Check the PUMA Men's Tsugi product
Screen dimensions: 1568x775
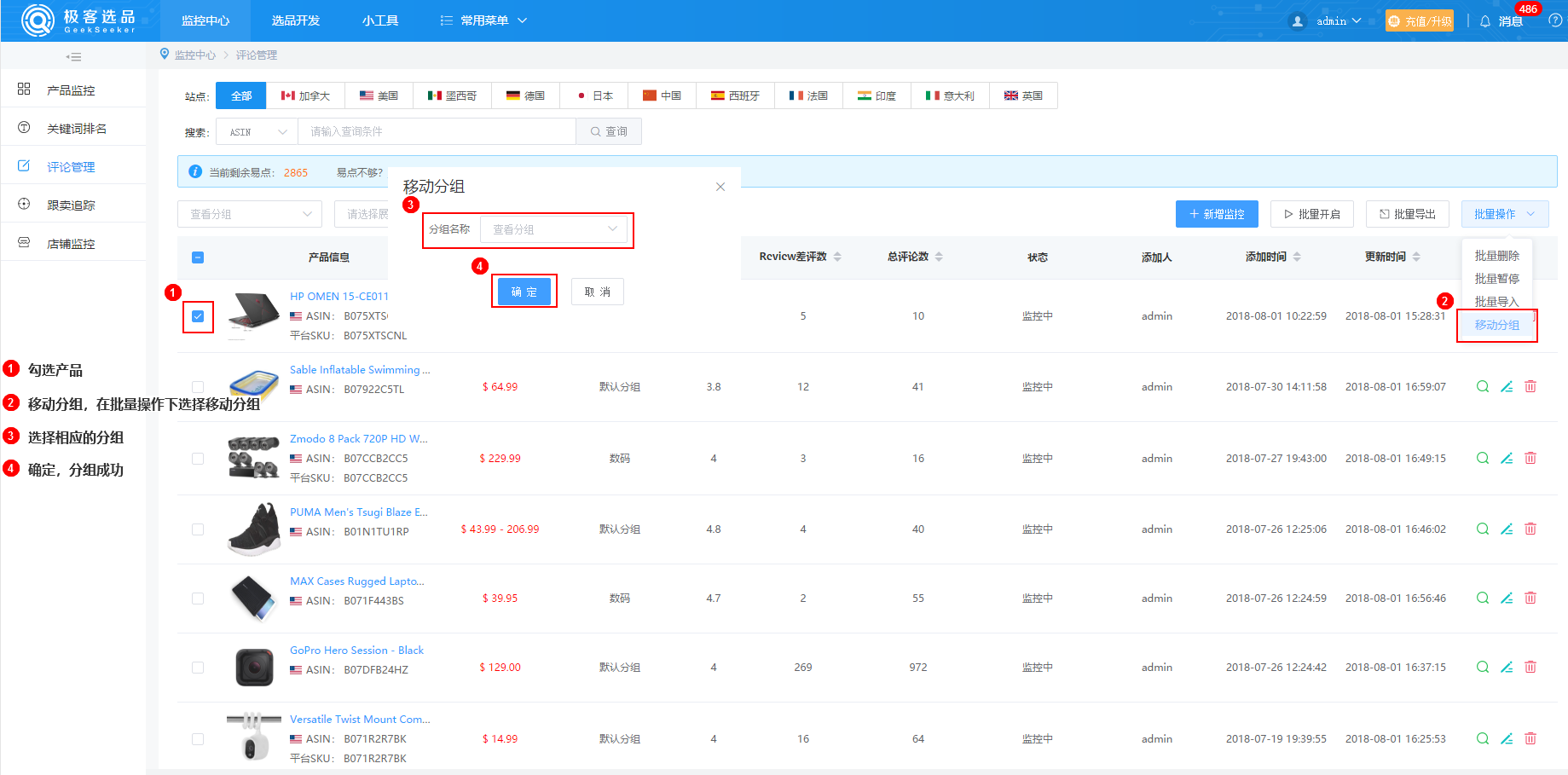198,529
